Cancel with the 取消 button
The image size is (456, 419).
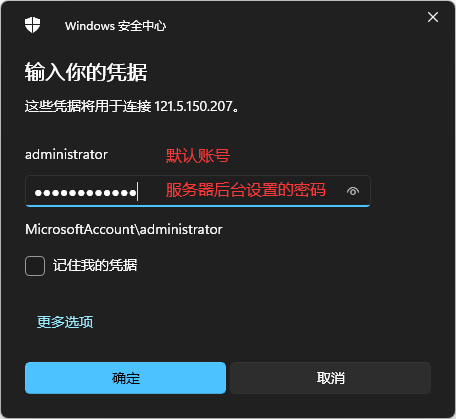click(x=330, y=378)
